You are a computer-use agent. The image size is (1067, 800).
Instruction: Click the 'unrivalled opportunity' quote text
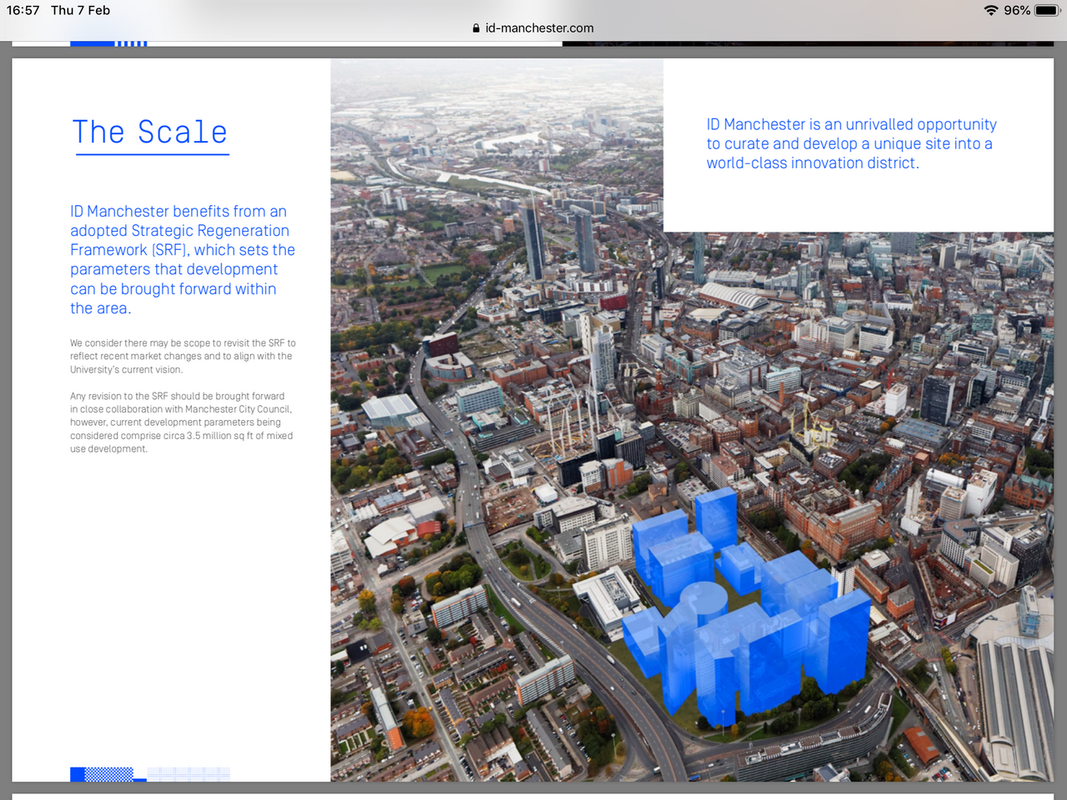[x=851, y=144]
